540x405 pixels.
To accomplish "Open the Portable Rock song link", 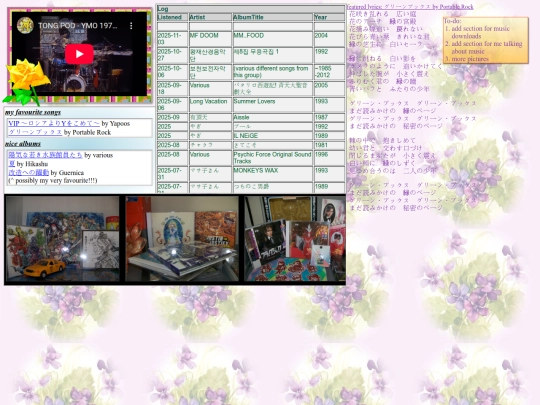I will click(35, 132).
